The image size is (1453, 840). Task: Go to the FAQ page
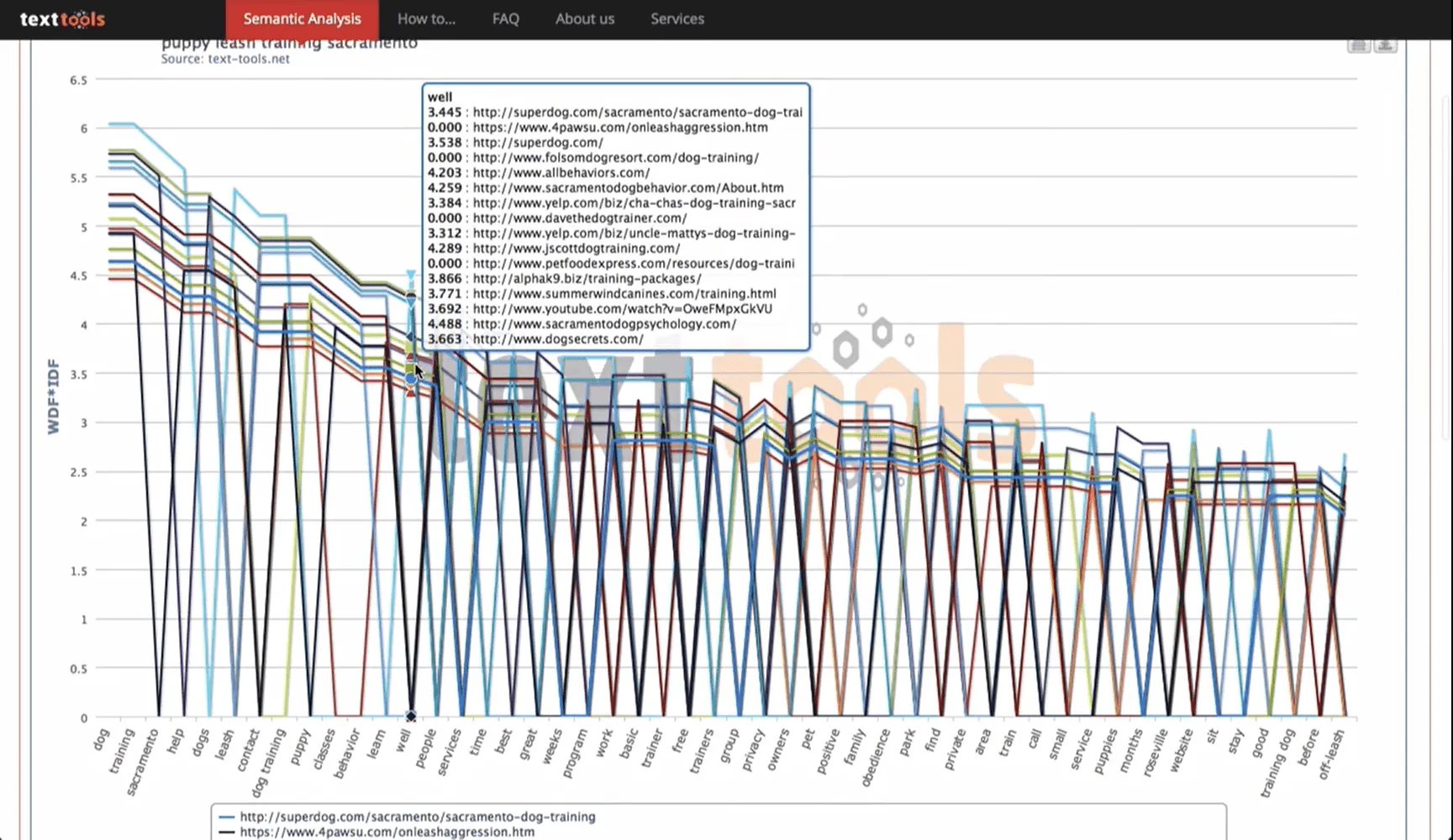[505, 19]
